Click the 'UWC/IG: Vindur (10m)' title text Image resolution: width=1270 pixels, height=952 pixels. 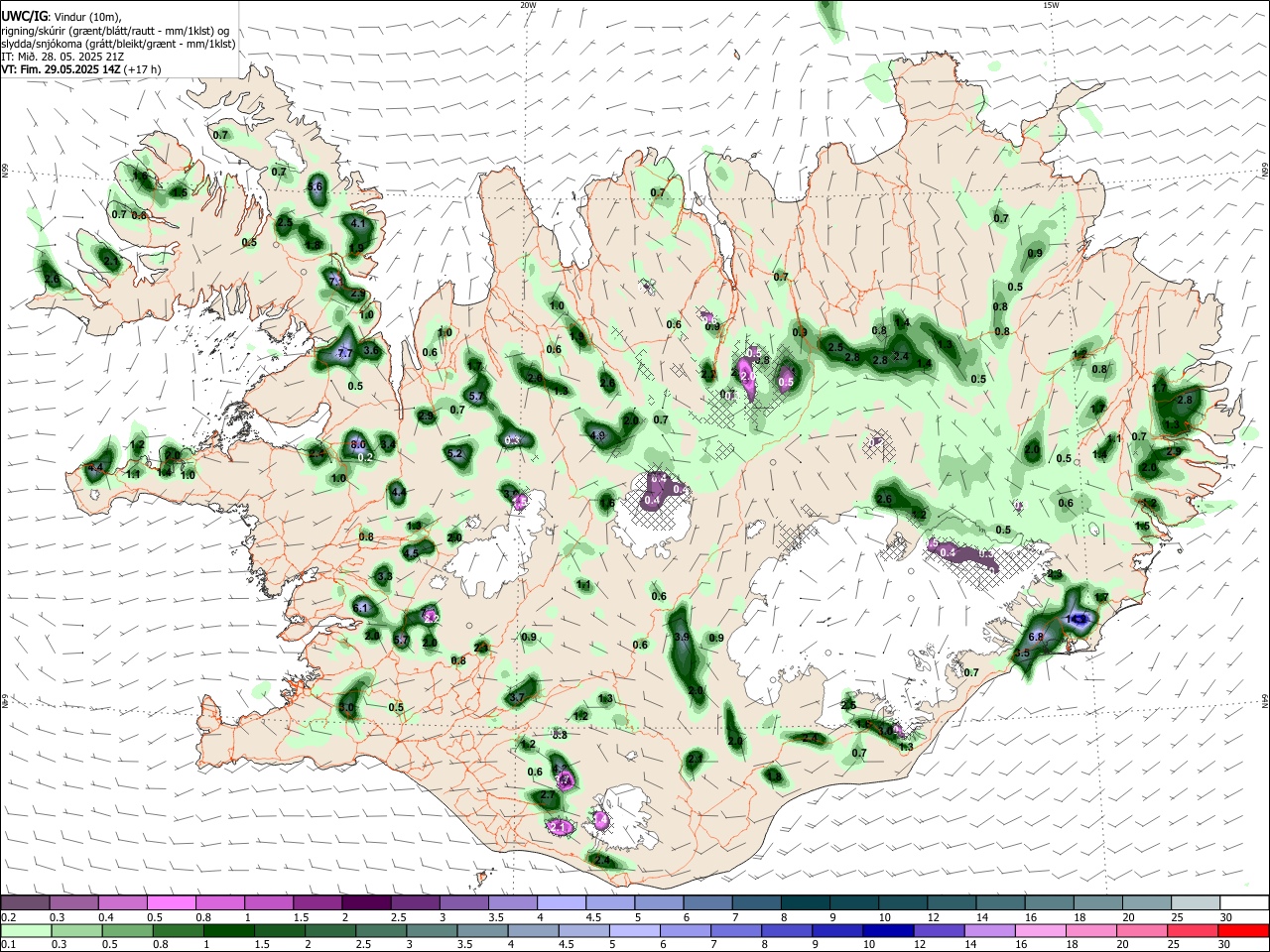click(62, 17)
